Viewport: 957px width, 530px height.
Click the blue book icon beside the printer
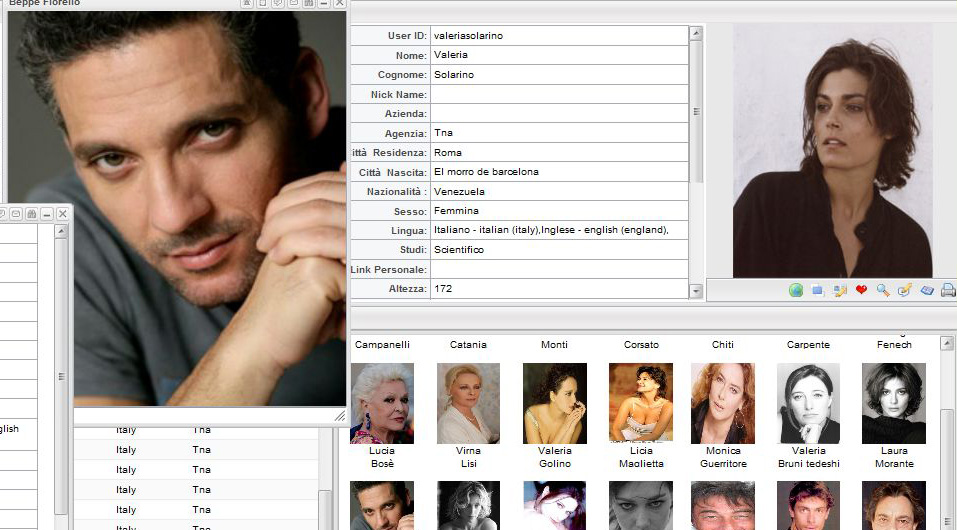click(926, 290)
